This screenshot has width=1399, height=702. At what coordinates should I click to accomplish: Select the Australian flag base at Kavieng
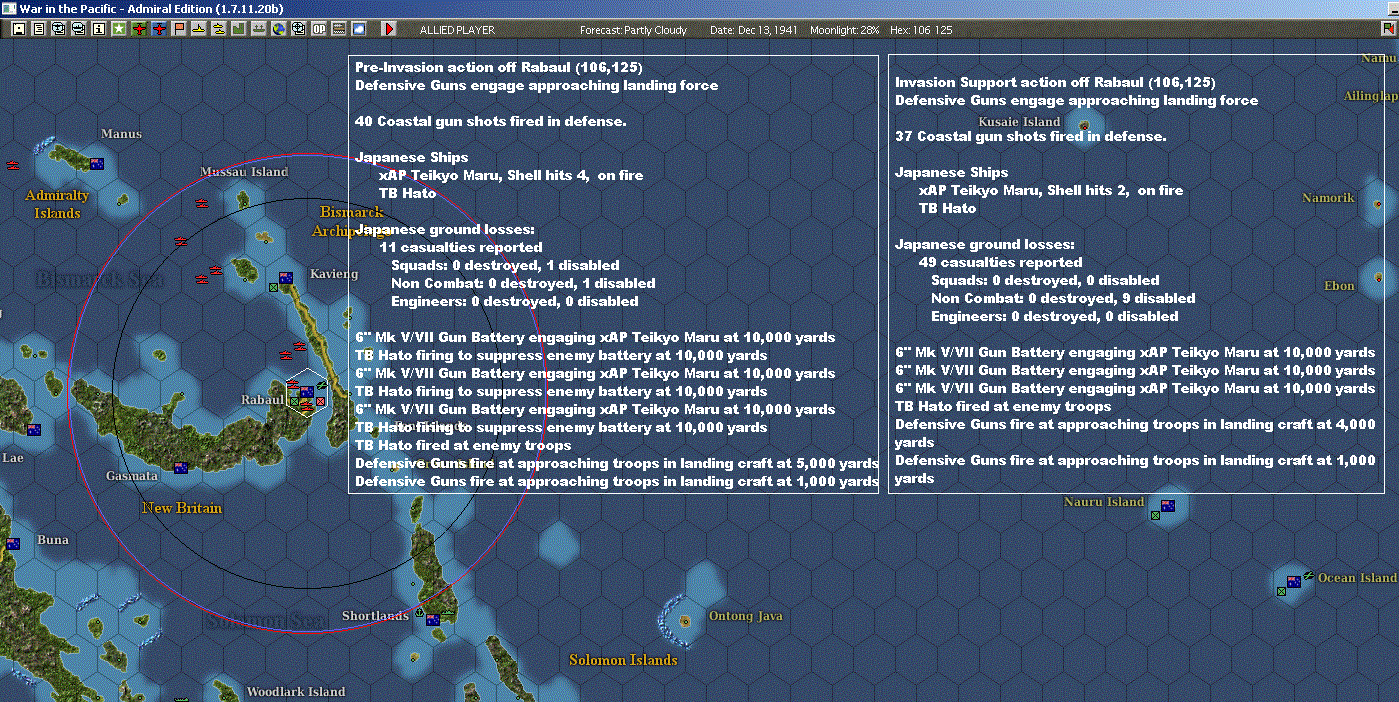(286, 278)
